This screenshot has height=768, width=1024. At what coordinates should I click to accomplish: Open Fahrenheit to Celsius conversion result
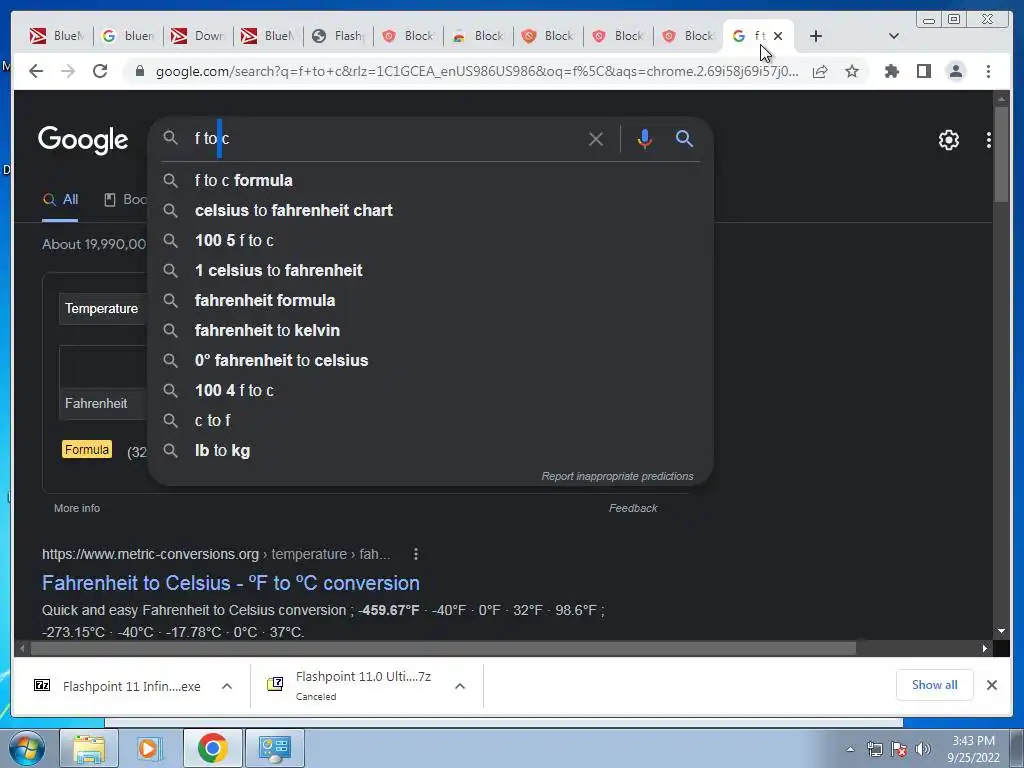coord(231,583)
